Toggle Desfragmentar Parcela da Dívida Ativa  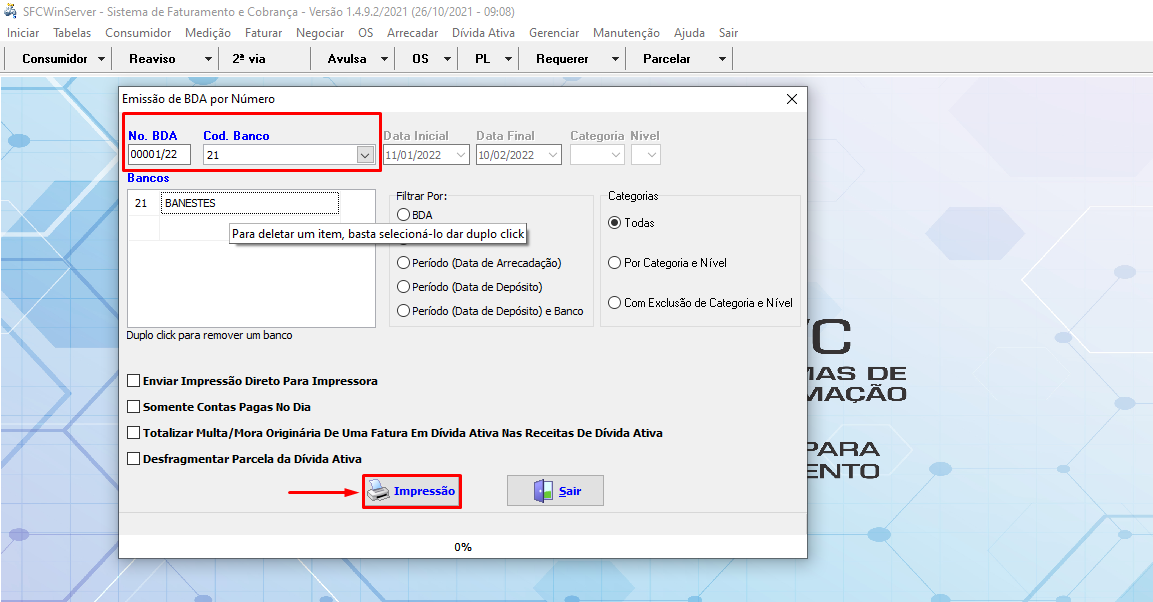tap(134, 459)
